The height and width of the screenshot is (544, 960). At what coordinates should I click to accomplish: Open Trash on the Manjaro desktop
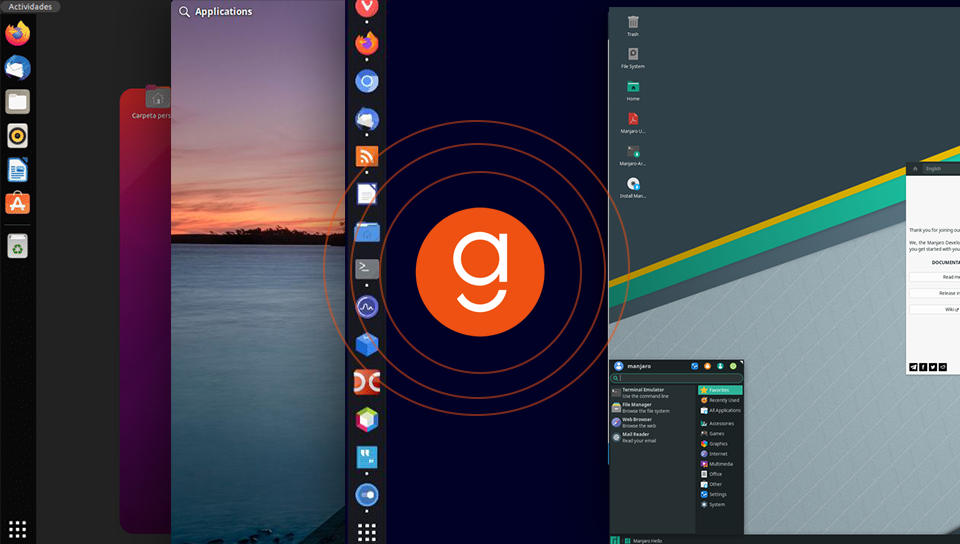point(633,26)
